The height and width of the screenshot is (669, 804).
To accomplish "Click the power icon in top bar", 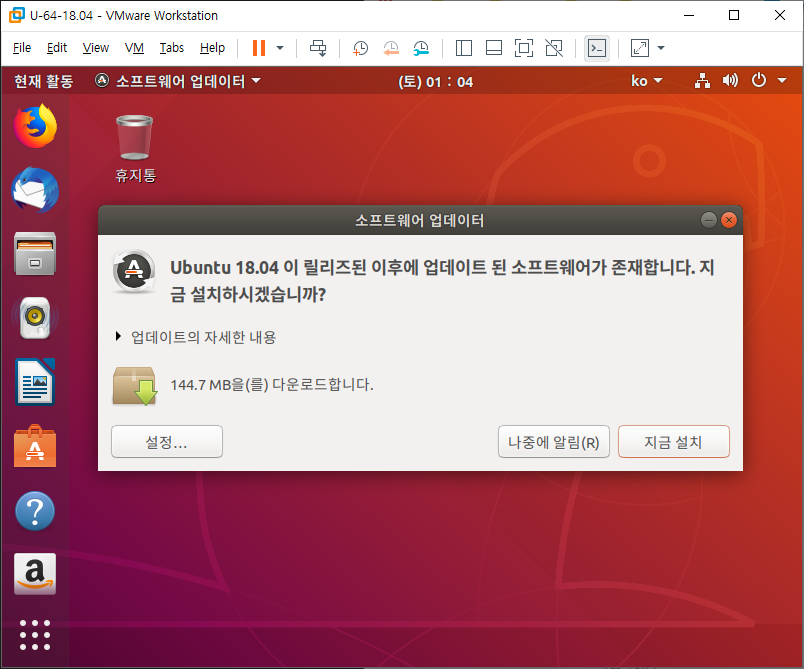I will [758, 80].
